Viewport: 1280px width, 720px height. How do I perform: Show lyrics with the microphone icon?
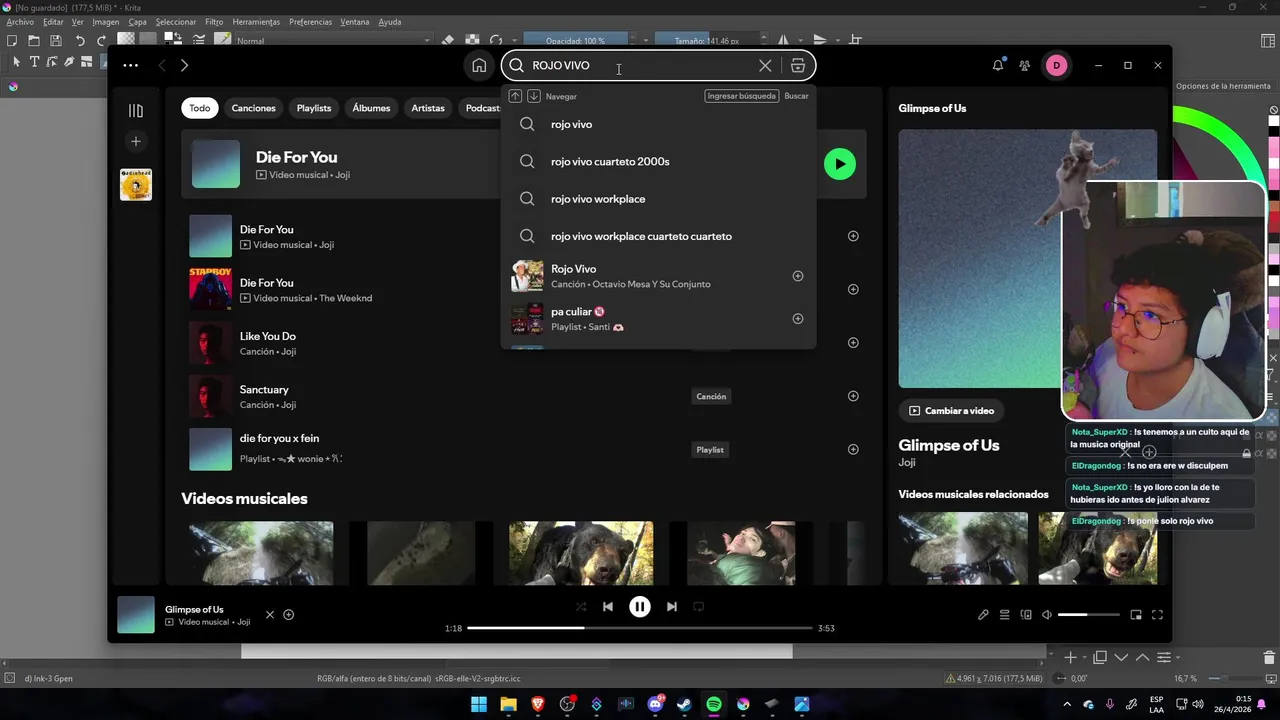click(x=983, y=615)
